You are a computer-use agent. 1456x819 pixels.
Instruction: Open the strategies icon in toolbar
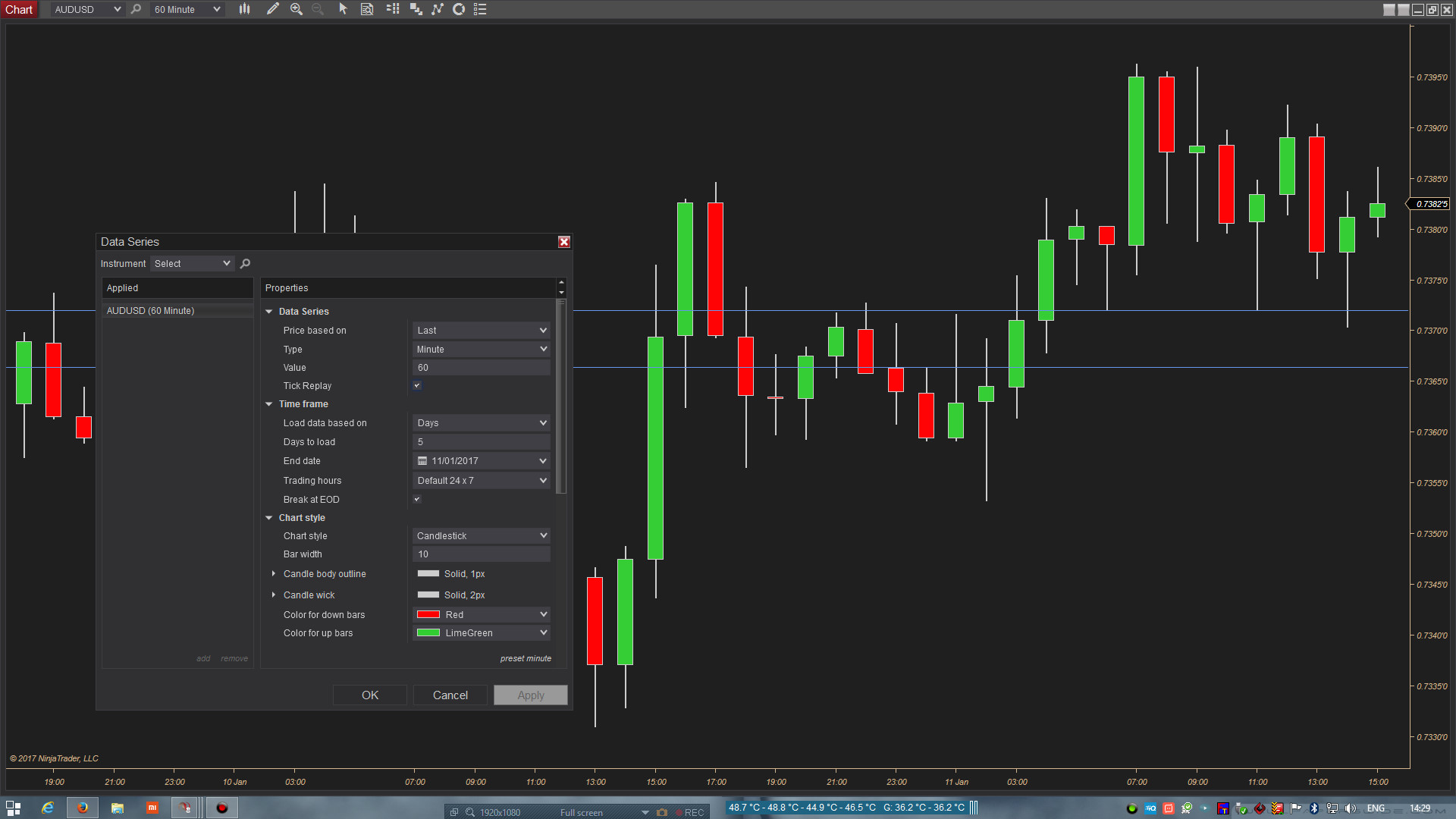pyautogui.click(x=459, y=9)
